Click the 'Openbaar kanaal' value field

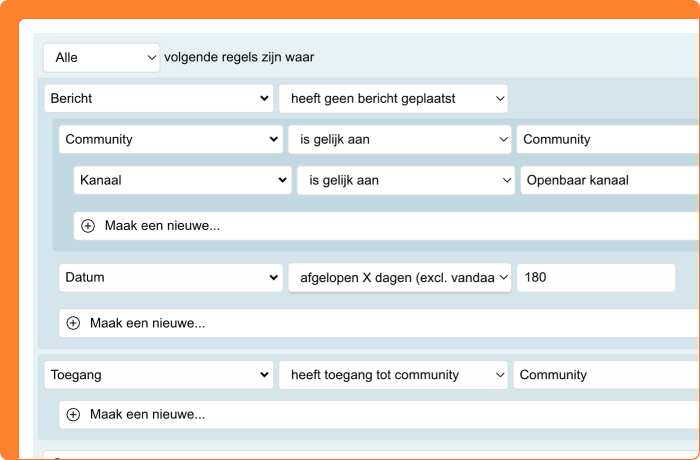(610, 180)
